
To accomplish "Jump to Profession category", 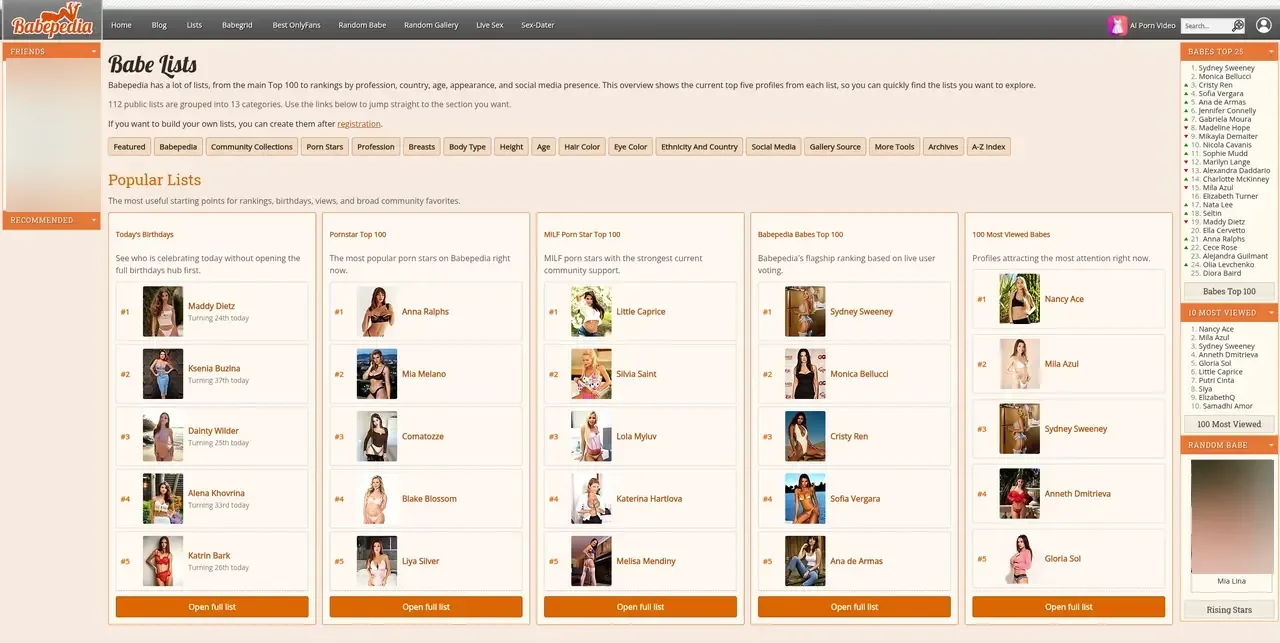I will click(376, 147).
